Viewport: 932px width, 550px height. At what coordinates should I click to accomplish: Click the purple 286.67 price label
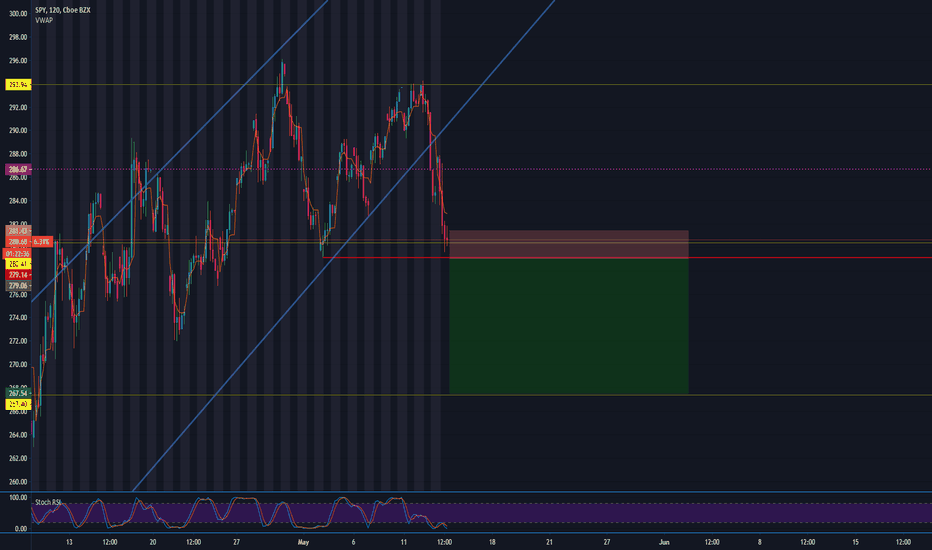click(18, 170)
